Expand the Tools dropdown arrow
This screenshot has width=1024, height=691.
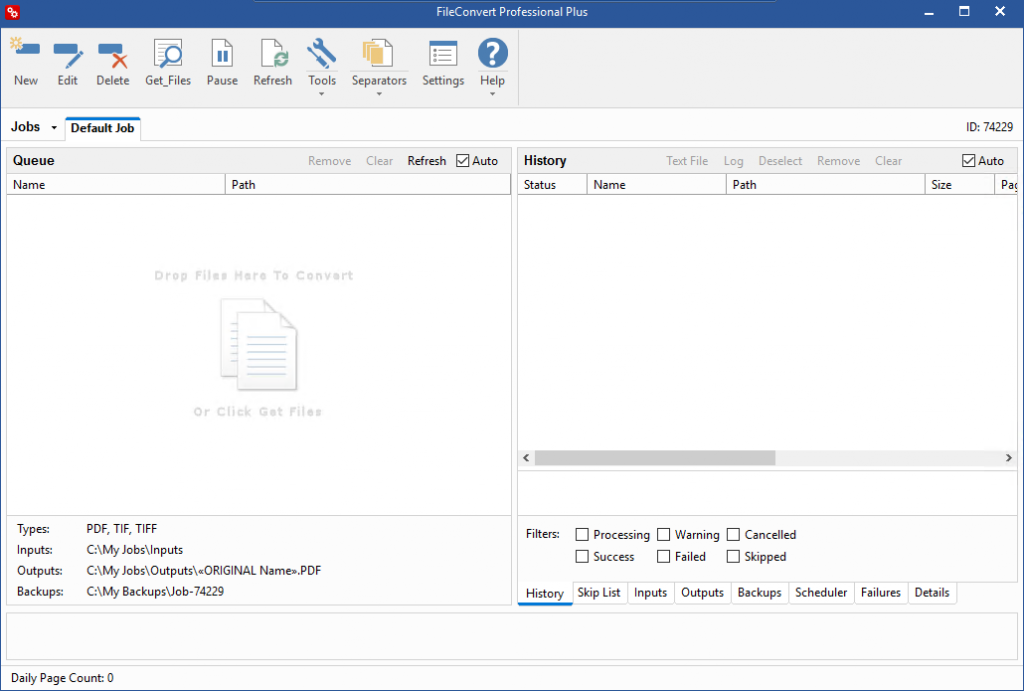(x=321, y=95)
